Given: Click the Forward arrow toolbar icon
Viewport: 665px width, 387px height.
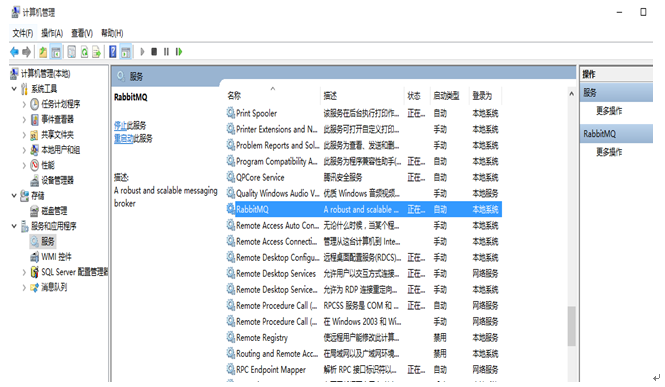Looking at the screenshot, I should tap(26, 52).
